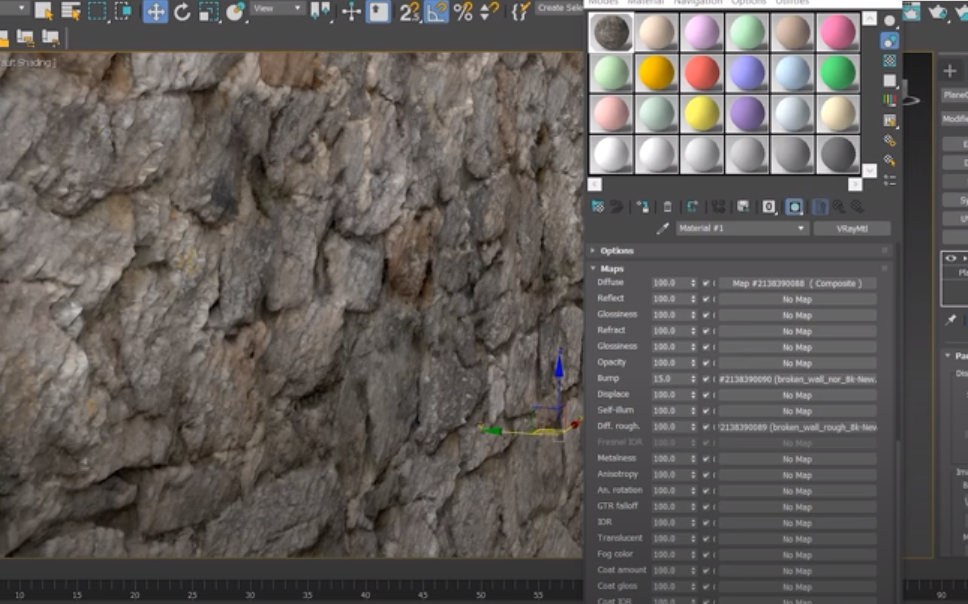Uncheck the Diffuse map enable checkbox
Screen dimensions: 968x604
[705, 283]
